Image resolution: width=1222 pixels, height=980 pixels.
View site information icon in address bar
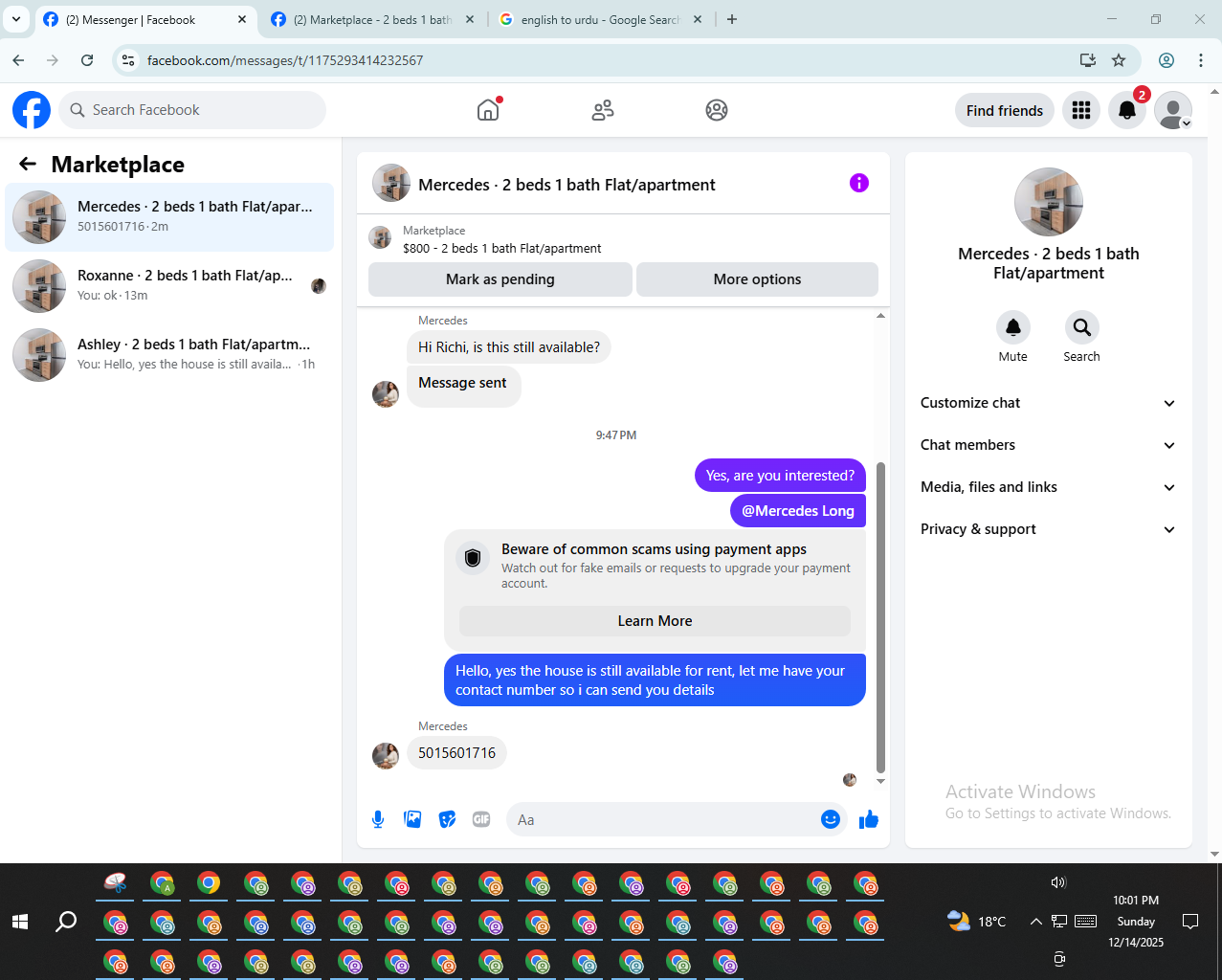(128, 60)
